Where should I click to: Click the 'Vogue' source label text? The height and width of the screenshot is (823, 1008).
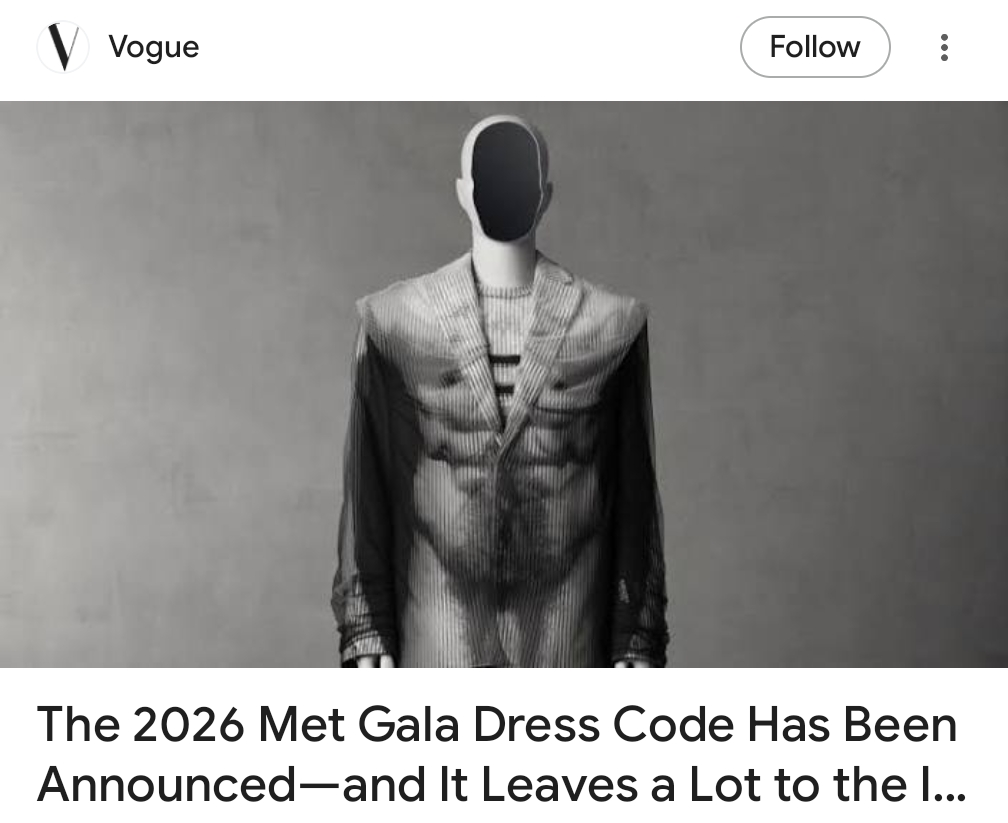[x=154, y=47]
